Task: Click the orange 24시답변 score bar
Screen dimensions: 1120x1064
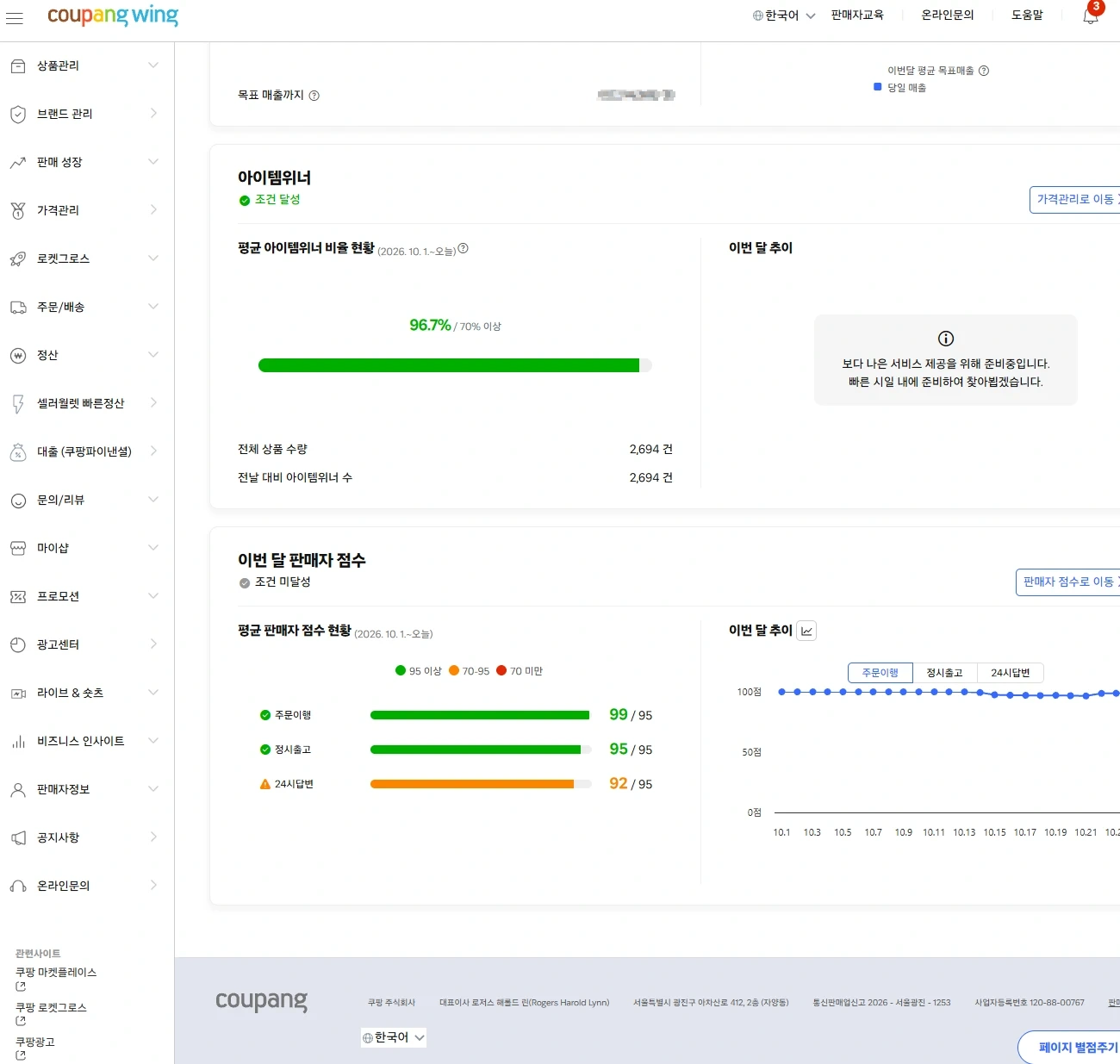Action: [481, 784]
